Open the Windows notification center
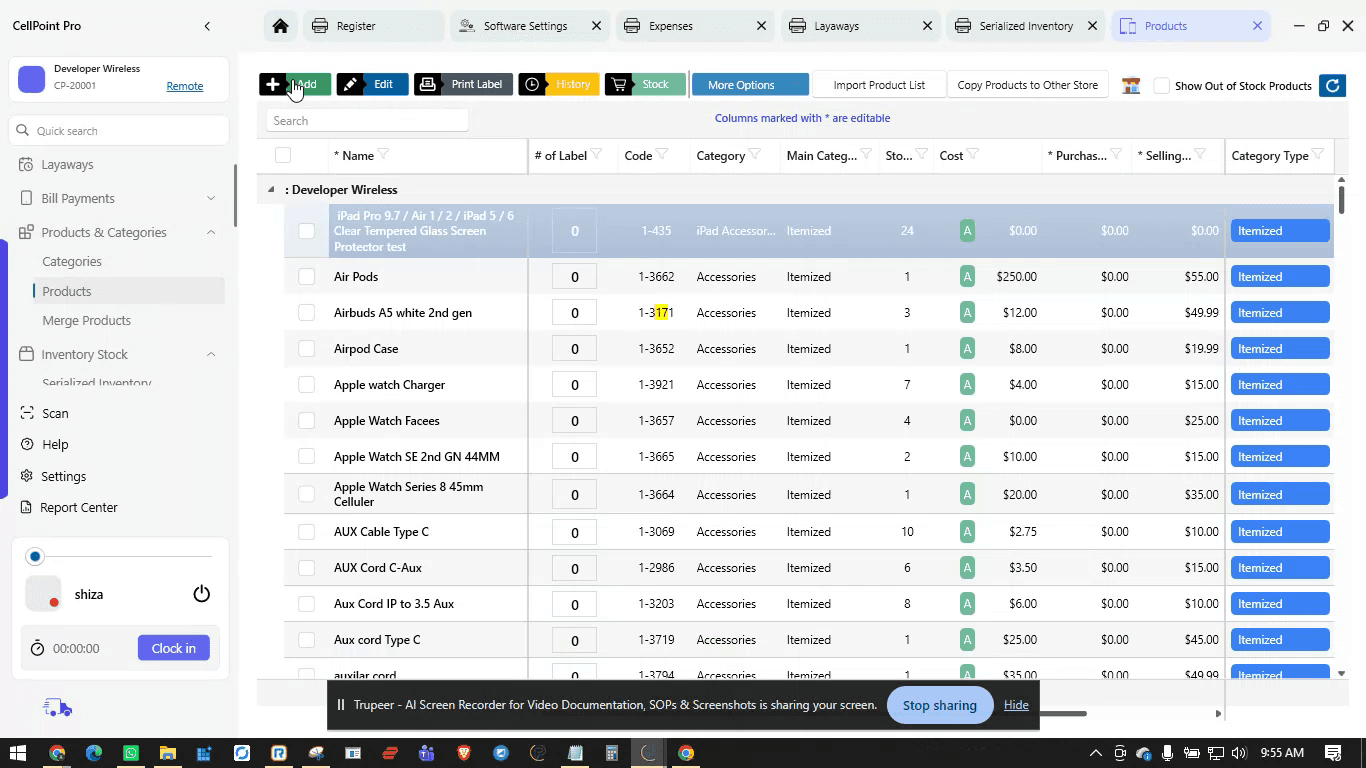 click(x=1333, y=753)
